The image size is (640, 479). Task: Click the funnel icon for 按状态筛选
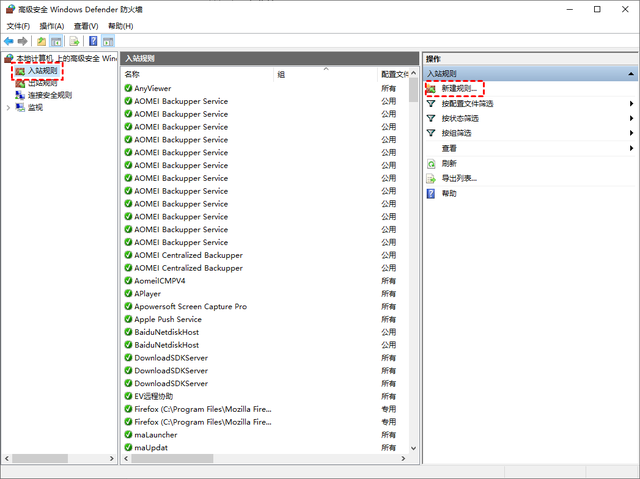[x=431, y=118]
